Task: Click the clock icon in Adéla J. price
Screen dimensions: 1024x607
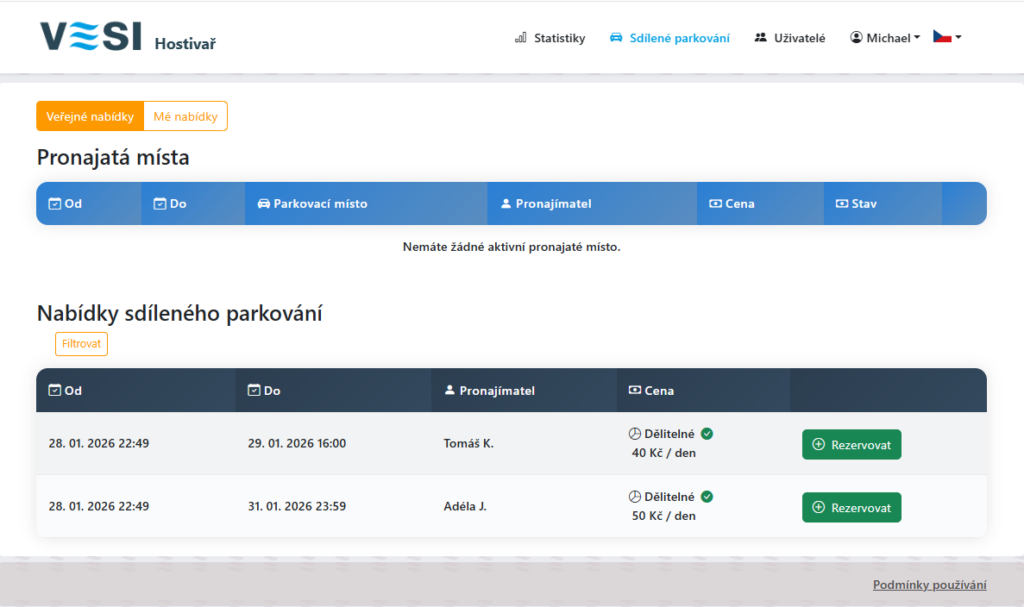Action: [634, 497]
